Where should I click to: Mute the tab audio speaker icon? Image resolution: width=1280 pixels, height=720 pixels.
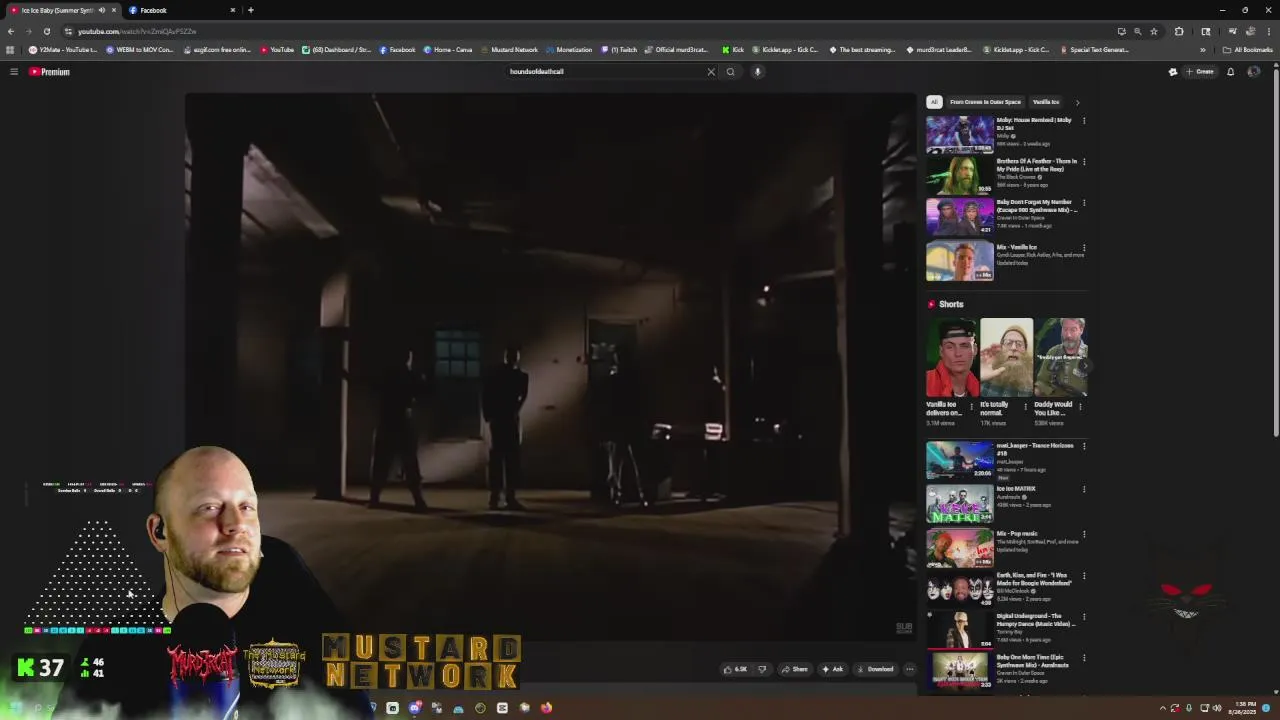[101, 10]
